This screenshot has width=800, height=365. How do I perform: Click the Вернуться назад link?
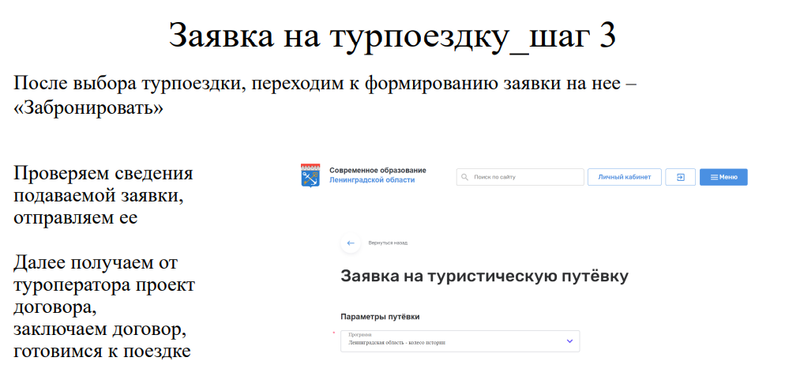(388, 243)
